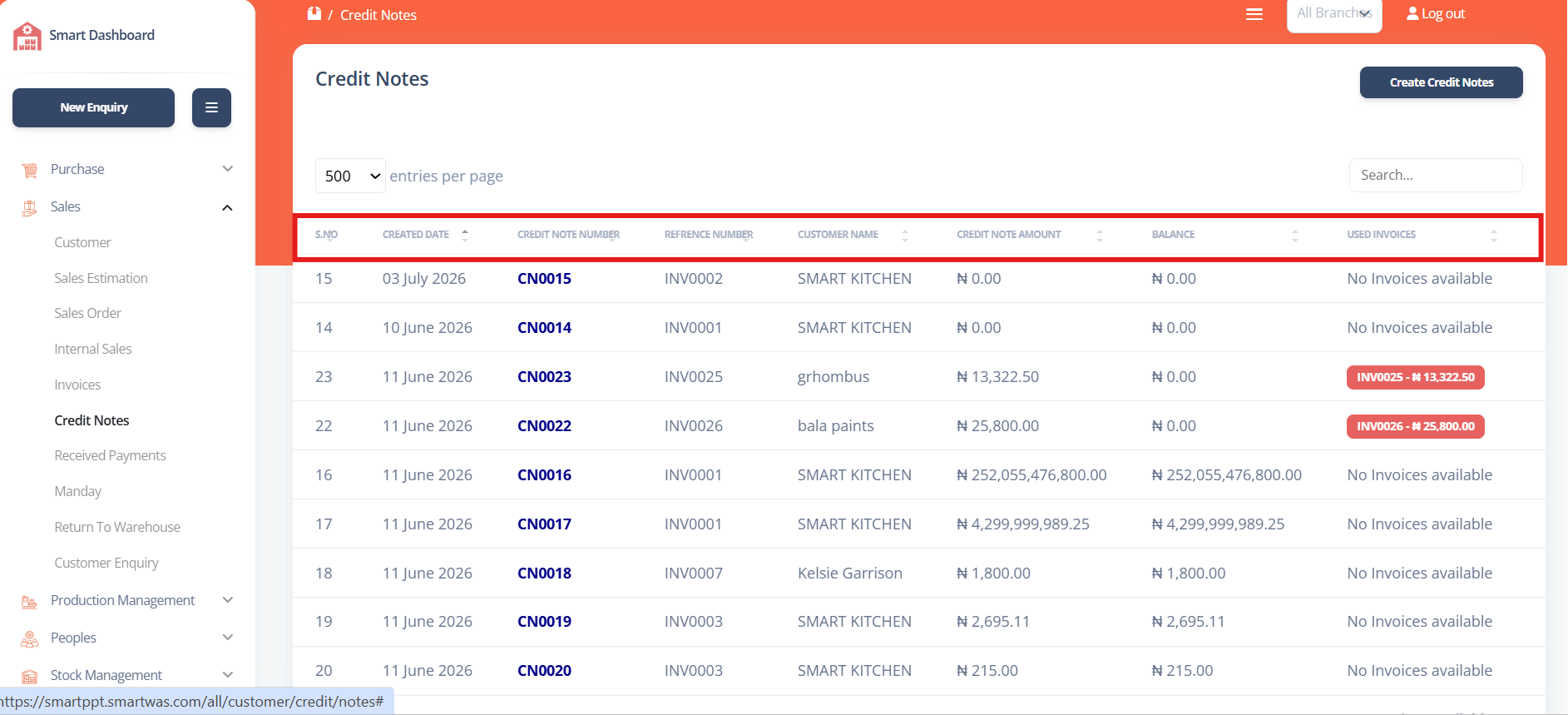The image size is (1568, 715).
Task: Click the Credit Notes breadcrumb text
Action: pos(378,15)
